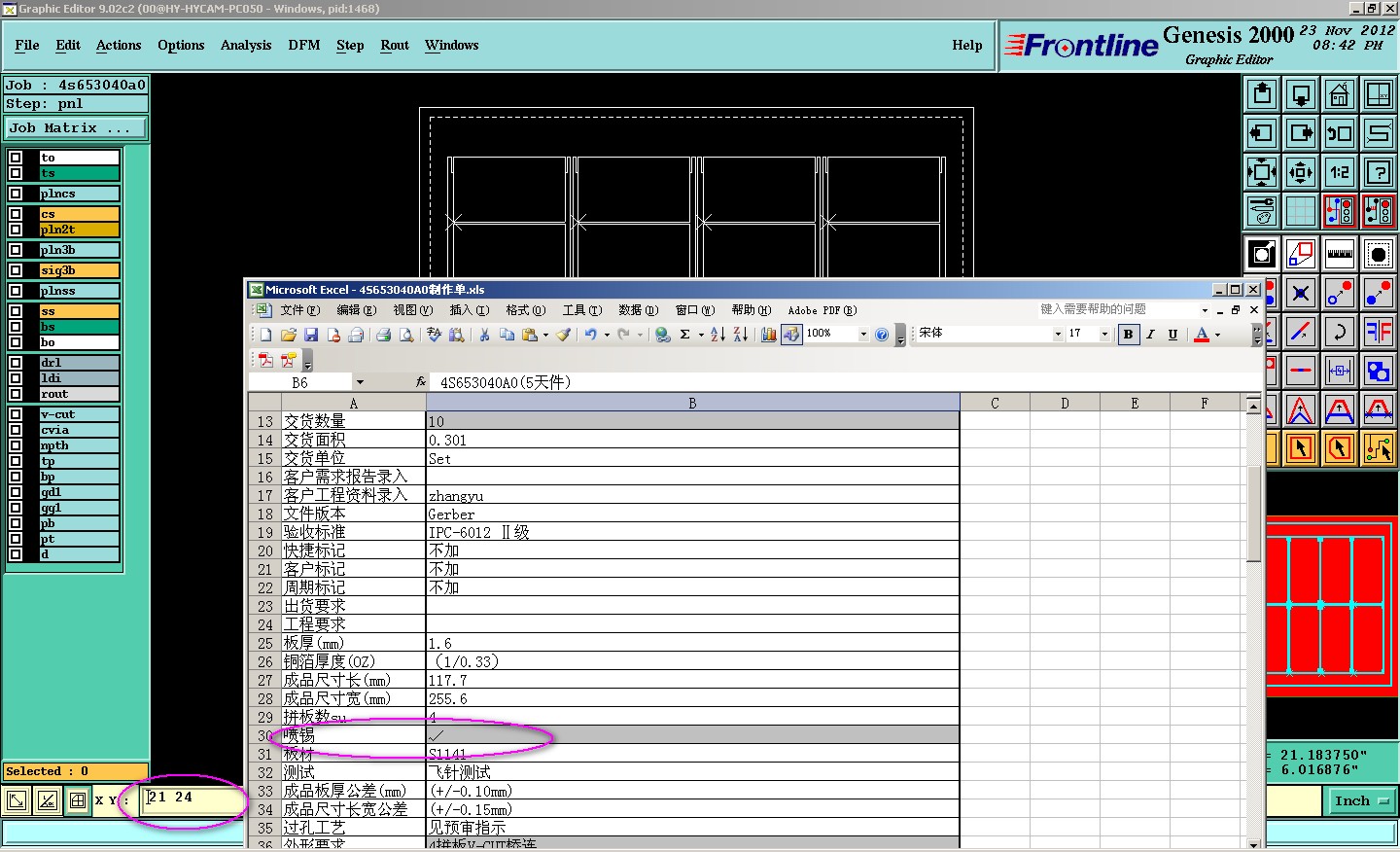The width and height of the screenshot is (1400, 852).
Task: Open the AutoSum dropdown arrow
Action: (701, 335)
